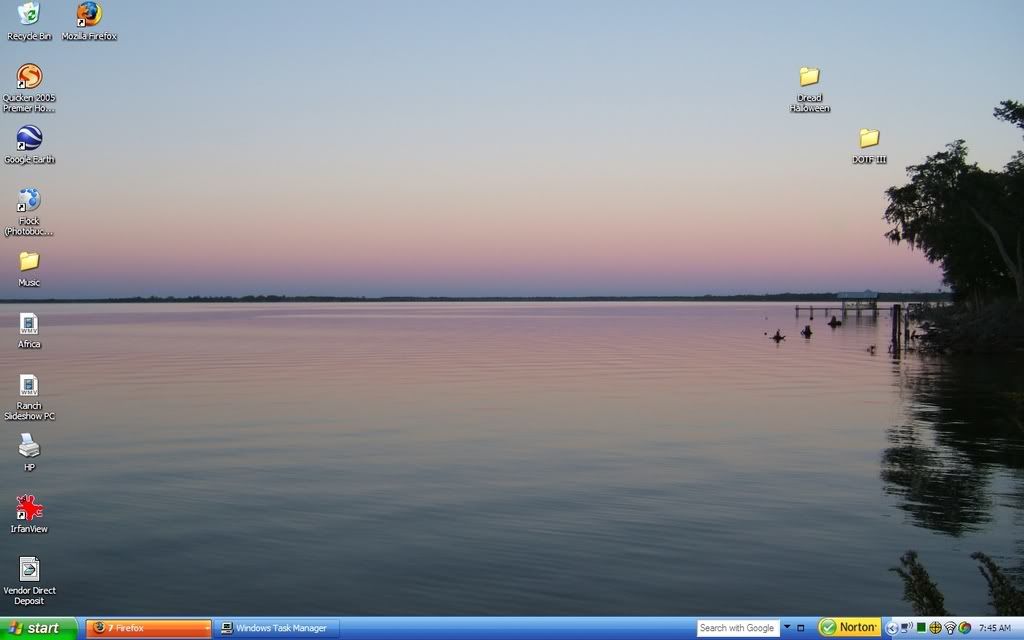Open the Recycle Bin
This screenshot has height=640, width=1024.
[30, 15]
